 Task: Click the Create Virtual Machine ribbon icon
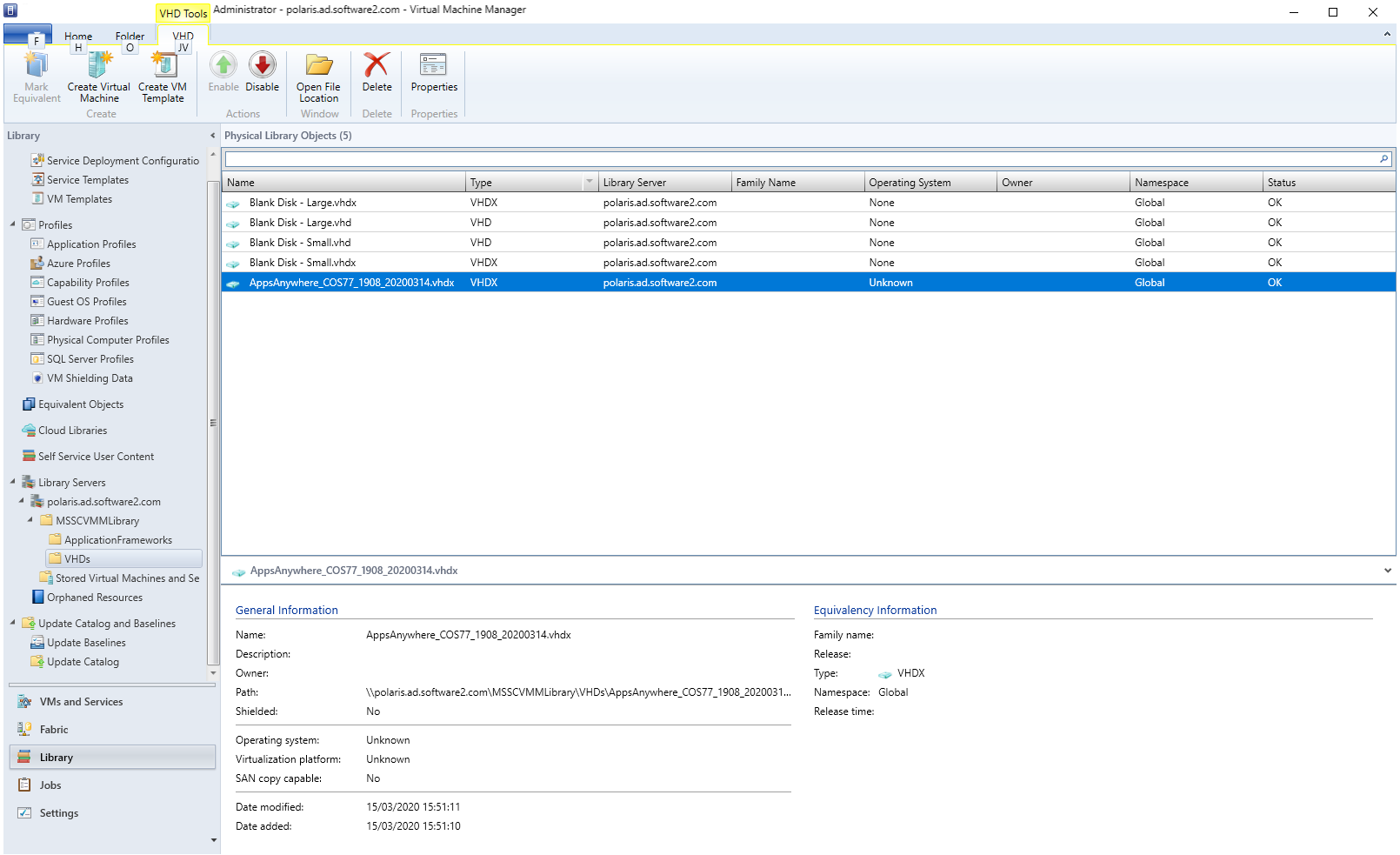(x=99, y=66)
